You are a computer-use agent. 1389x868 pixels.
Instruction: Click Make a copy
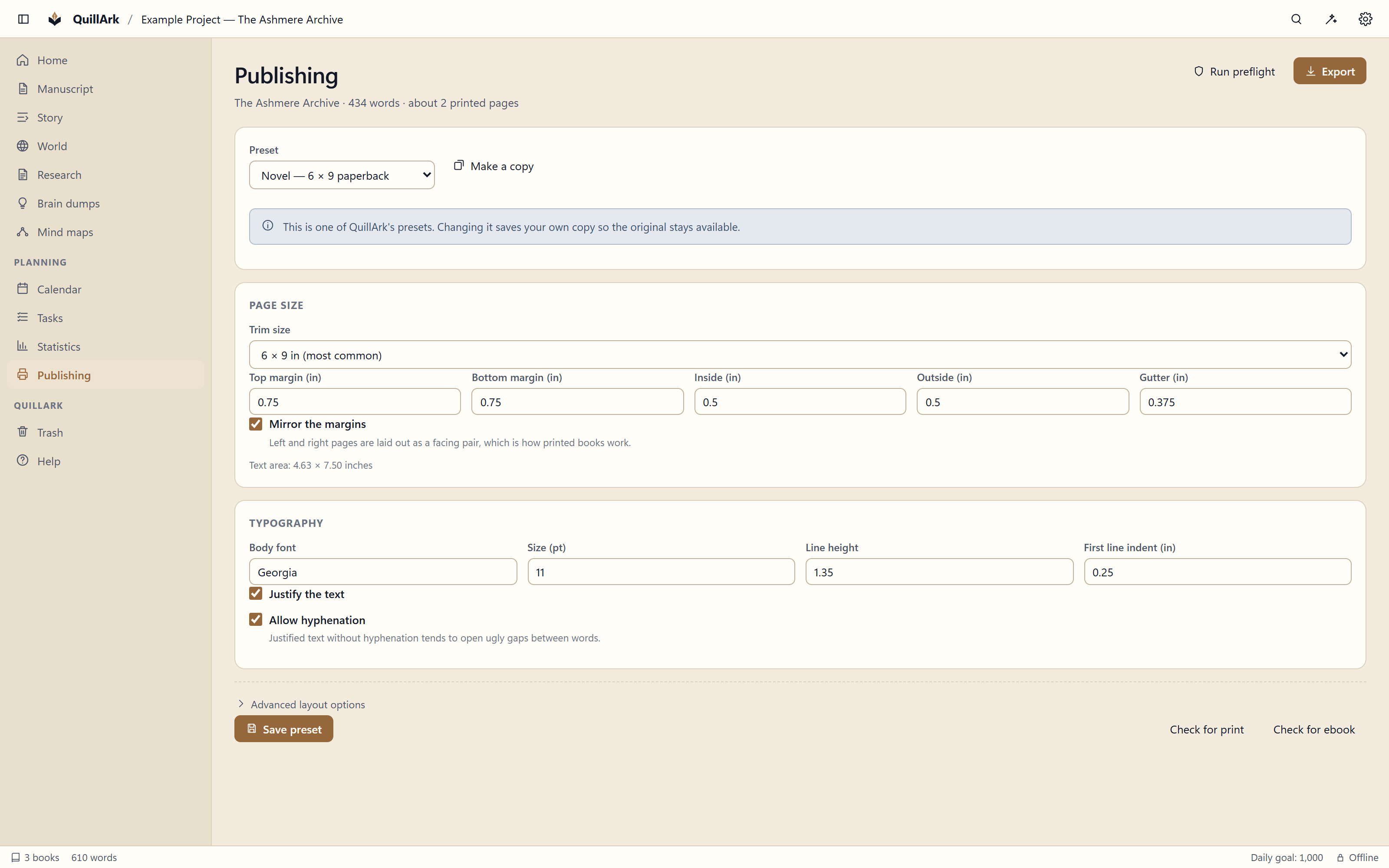point(494,166)
